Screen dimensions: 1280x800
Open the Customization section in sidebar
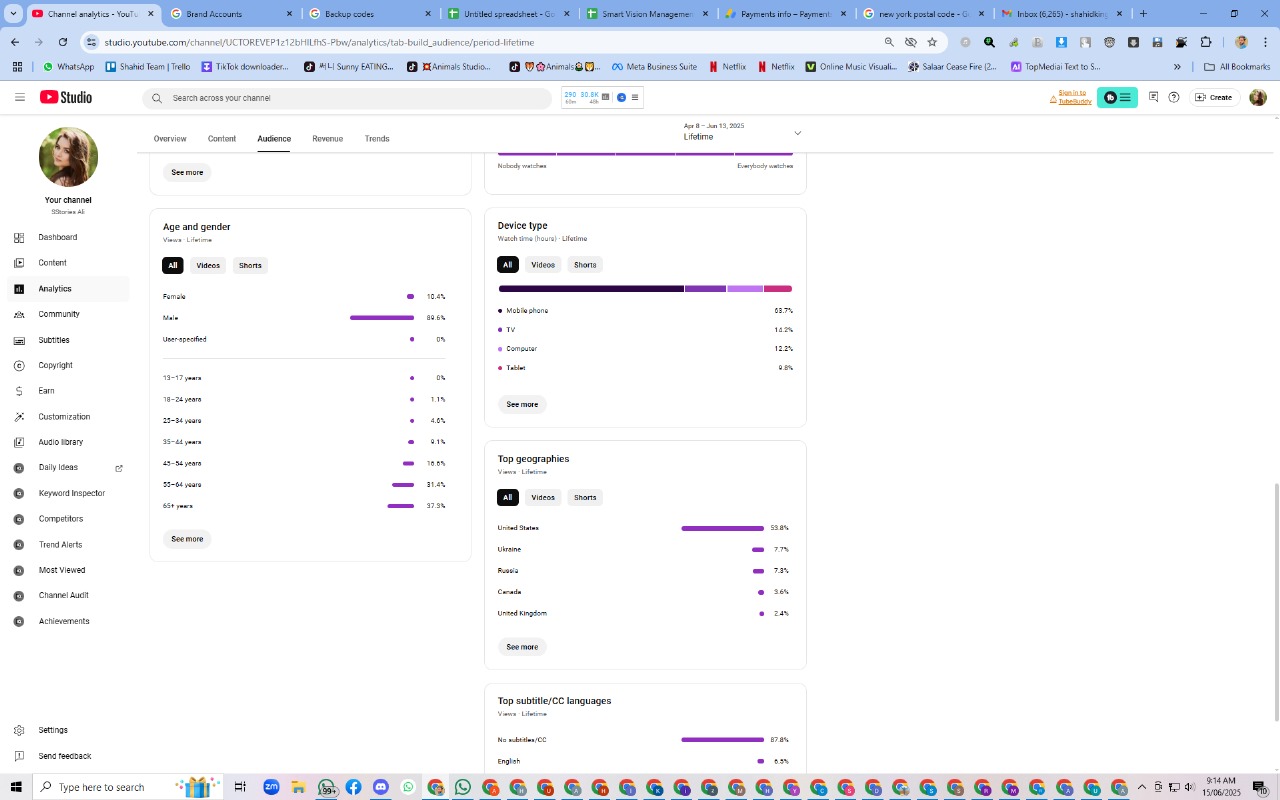[65, 417]
